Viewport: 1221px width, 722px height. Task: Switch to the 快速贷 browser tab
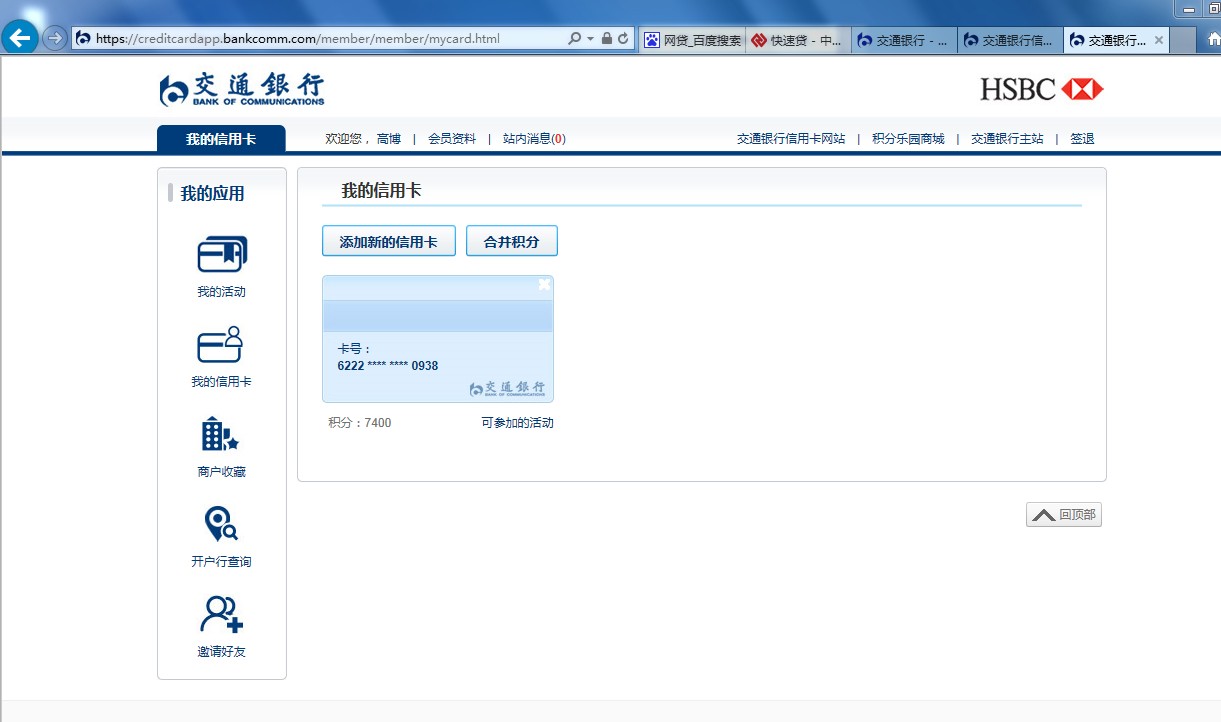click(x=798, y=40)
